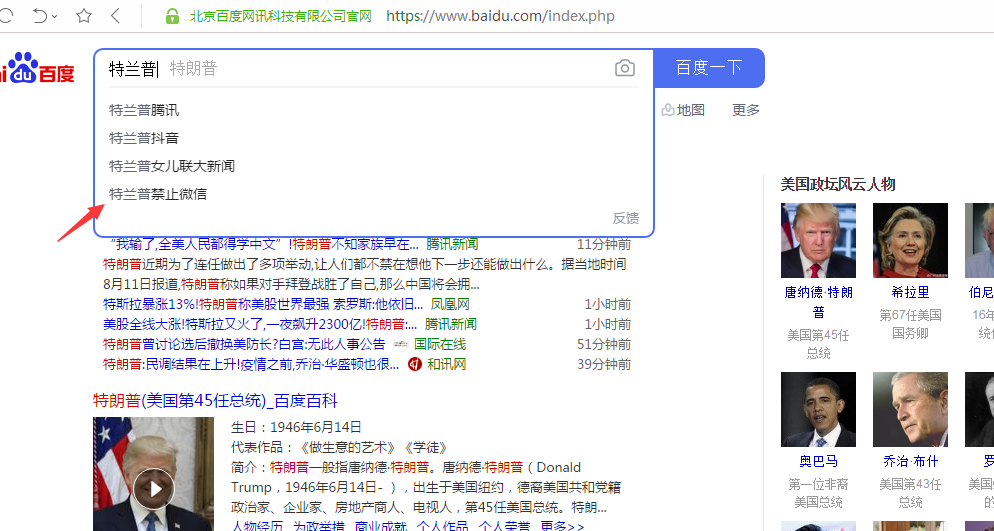Click 北京百度网讯科技有限公司官网 certificate label
The height and width of the screenshot is (531, 994).
(x=281, y=16)
